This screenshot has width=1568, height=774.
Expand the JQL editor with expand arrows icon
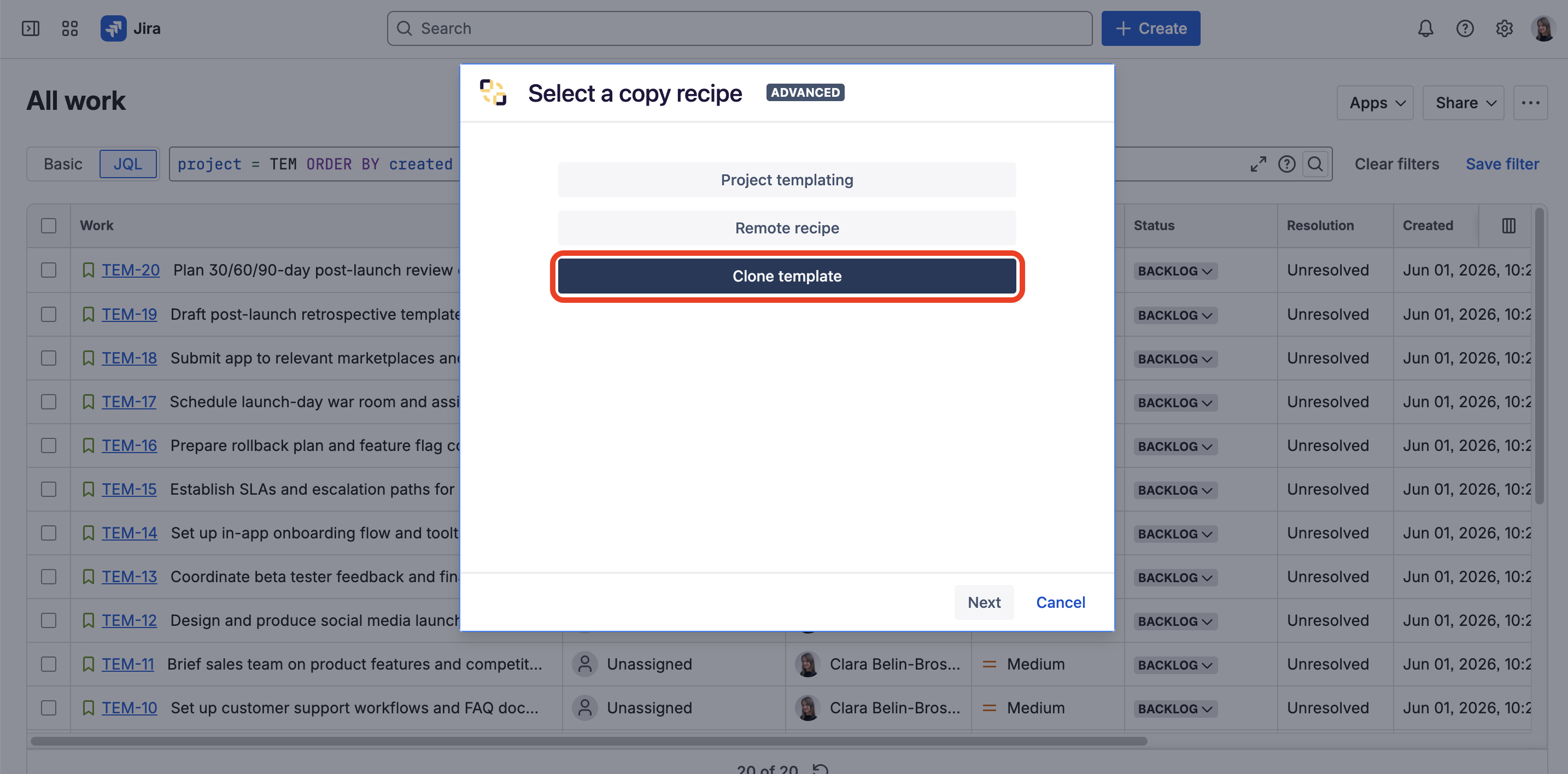(1258, 165)
